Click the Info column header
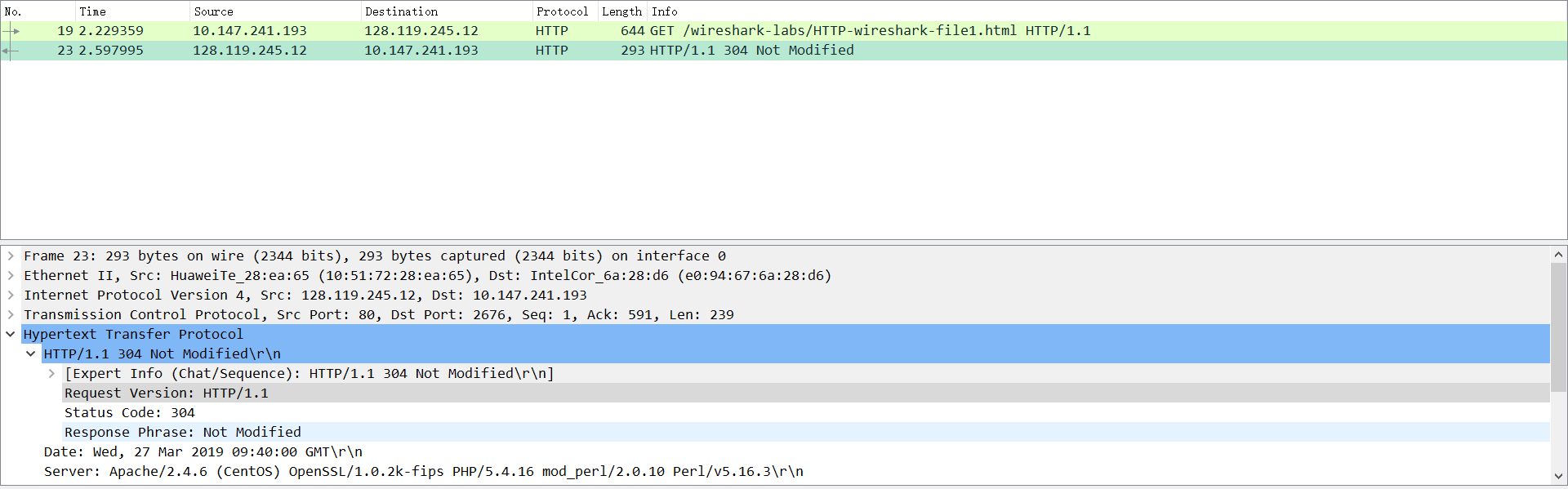Image resolution: width=1568 pixels, height=489 pixels. click(1107, 11)
